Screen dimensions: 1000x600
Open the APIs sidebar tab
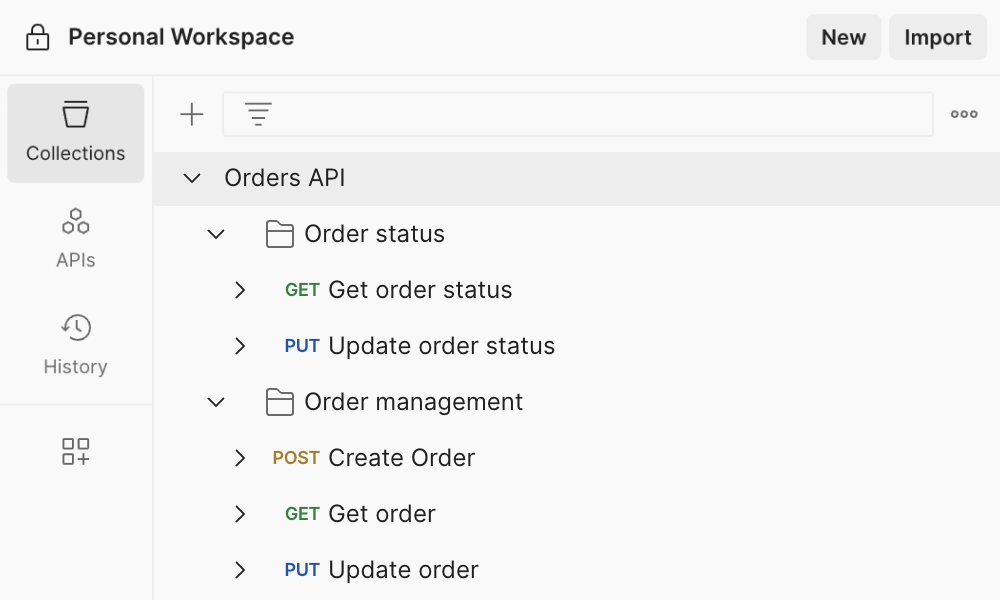coord(76,238)
